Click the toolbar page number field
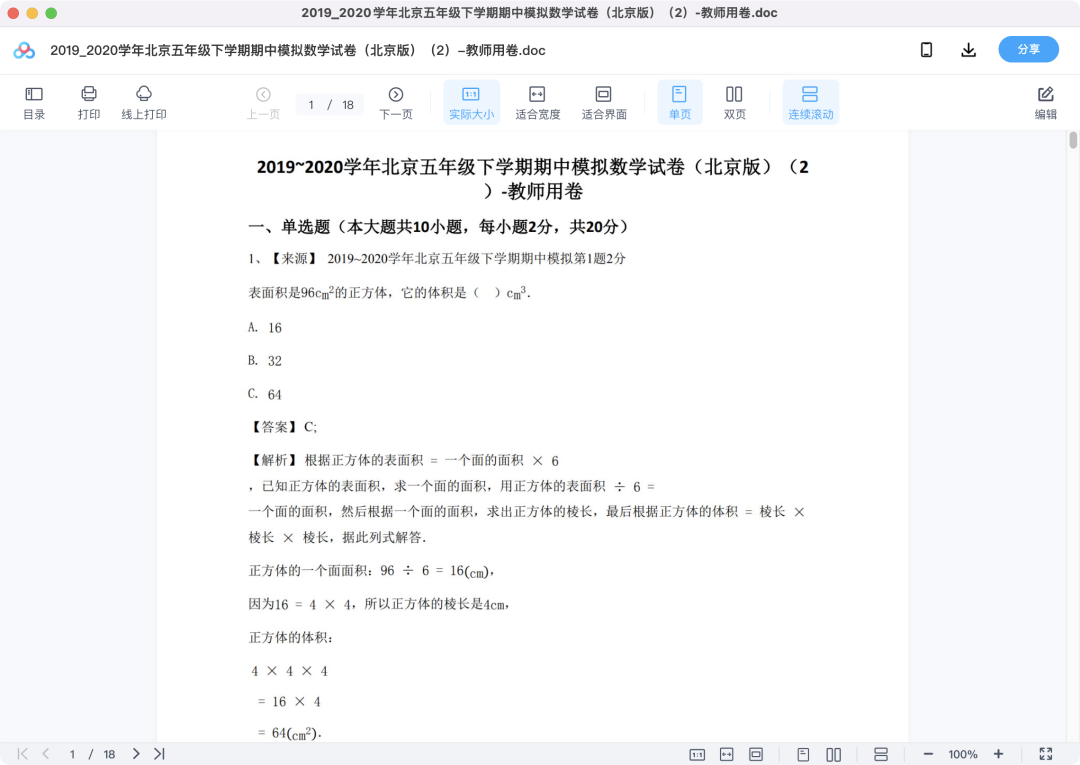 tap(311, 105)
